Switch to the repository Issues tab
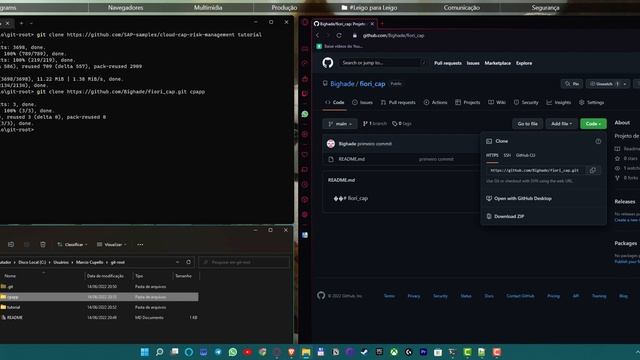Viewport: 640px width, 360px height. tap(362, 102)
